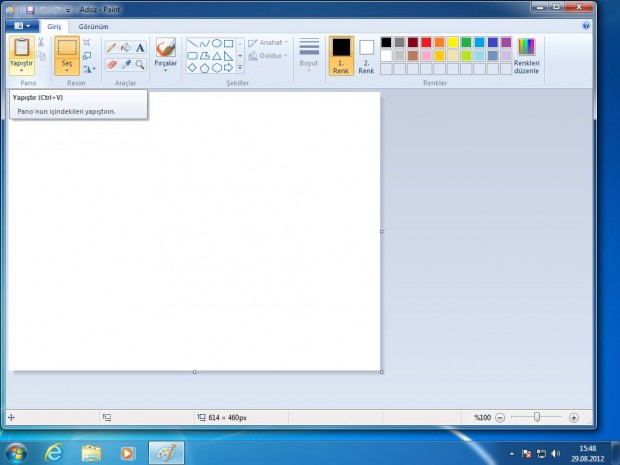620x465 pixels.
Task: Open Internet Explorer from the taskbar
Action: [x=53, y=453]
